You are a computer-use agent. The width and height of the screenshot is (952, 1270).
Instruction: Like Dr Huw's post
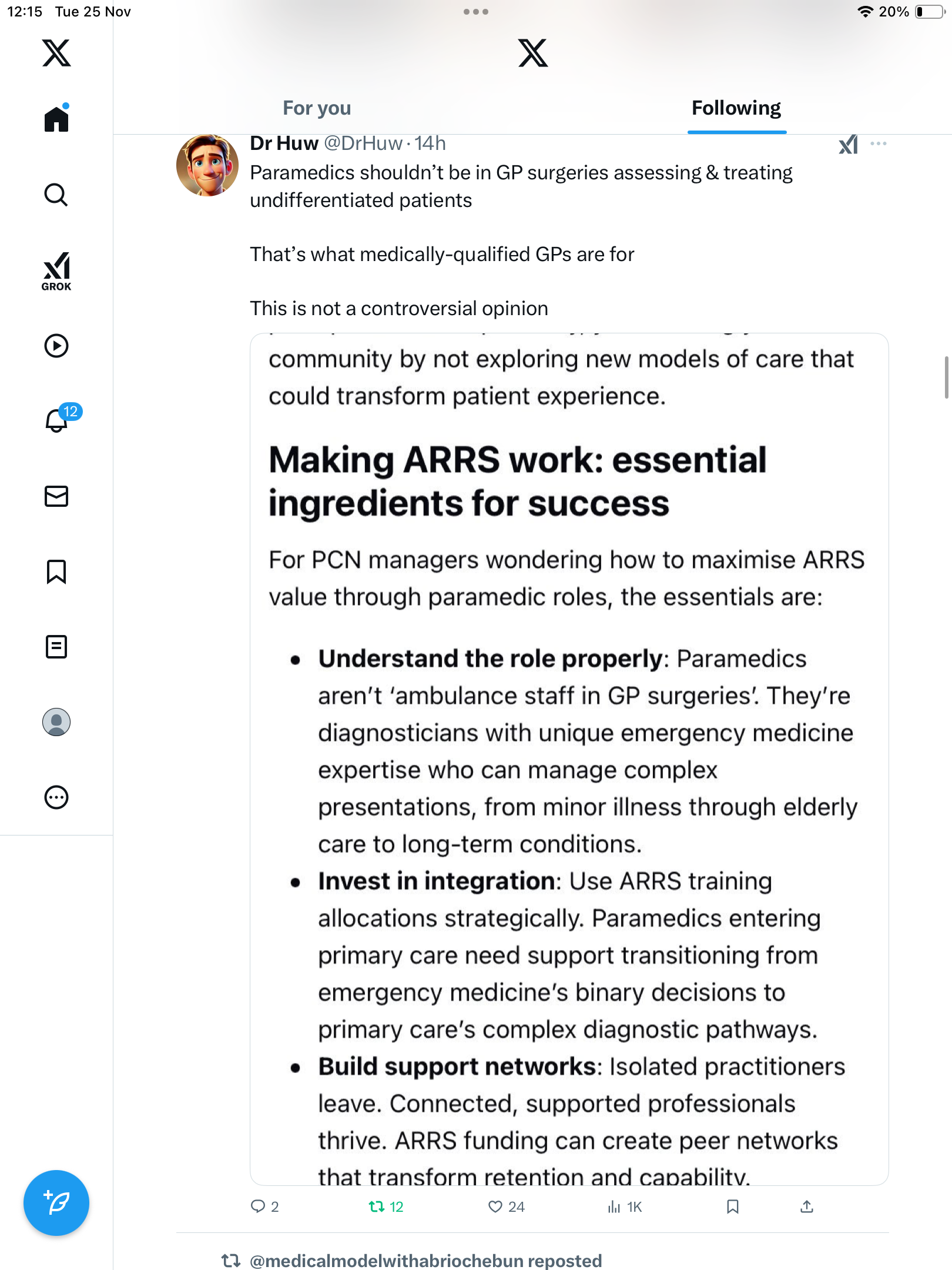[x=495, y=1207]
